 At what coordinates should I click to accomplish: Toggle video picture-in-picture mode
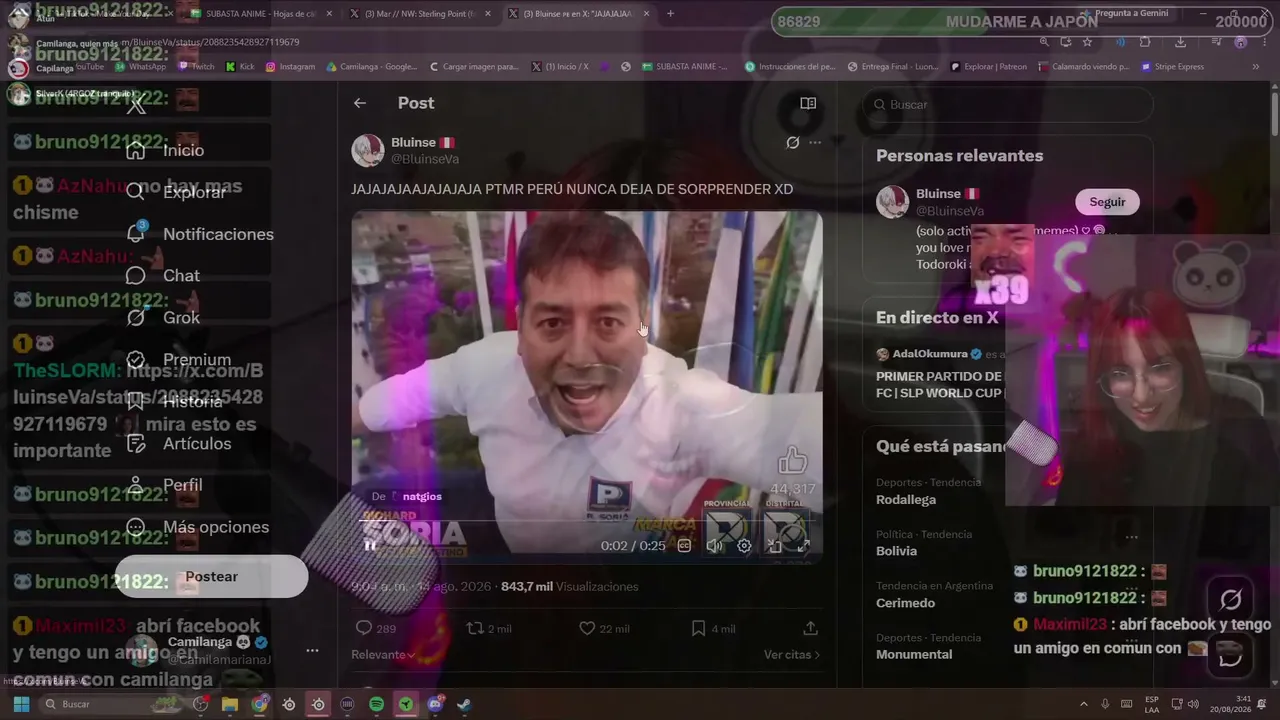pyautogui.click(x=774, y=546)
